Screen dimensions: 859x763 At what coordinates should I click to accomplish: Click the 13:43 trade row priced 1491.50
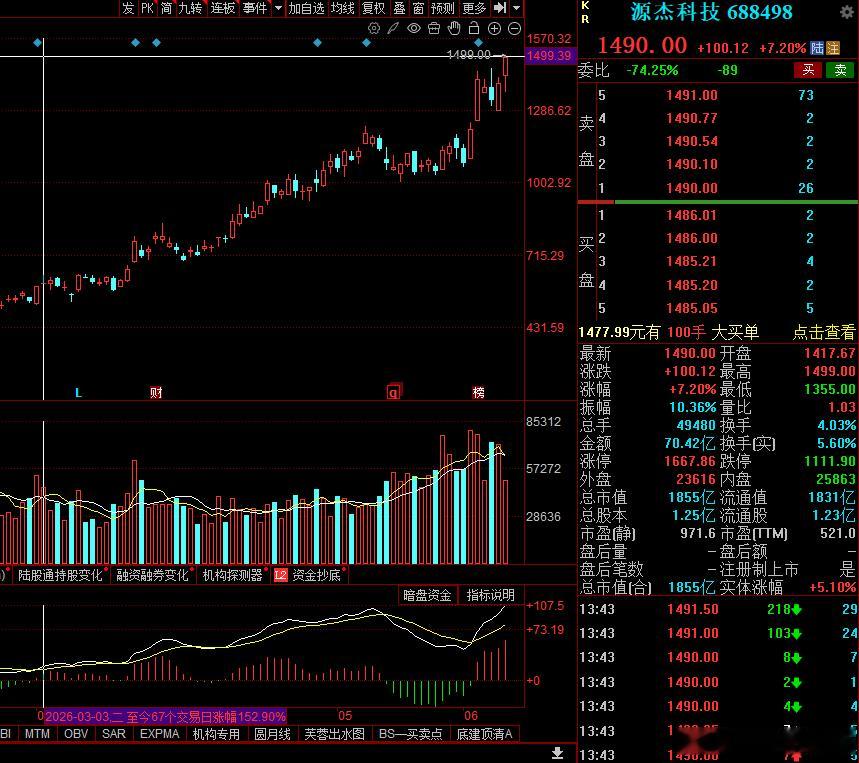point(718,609)
